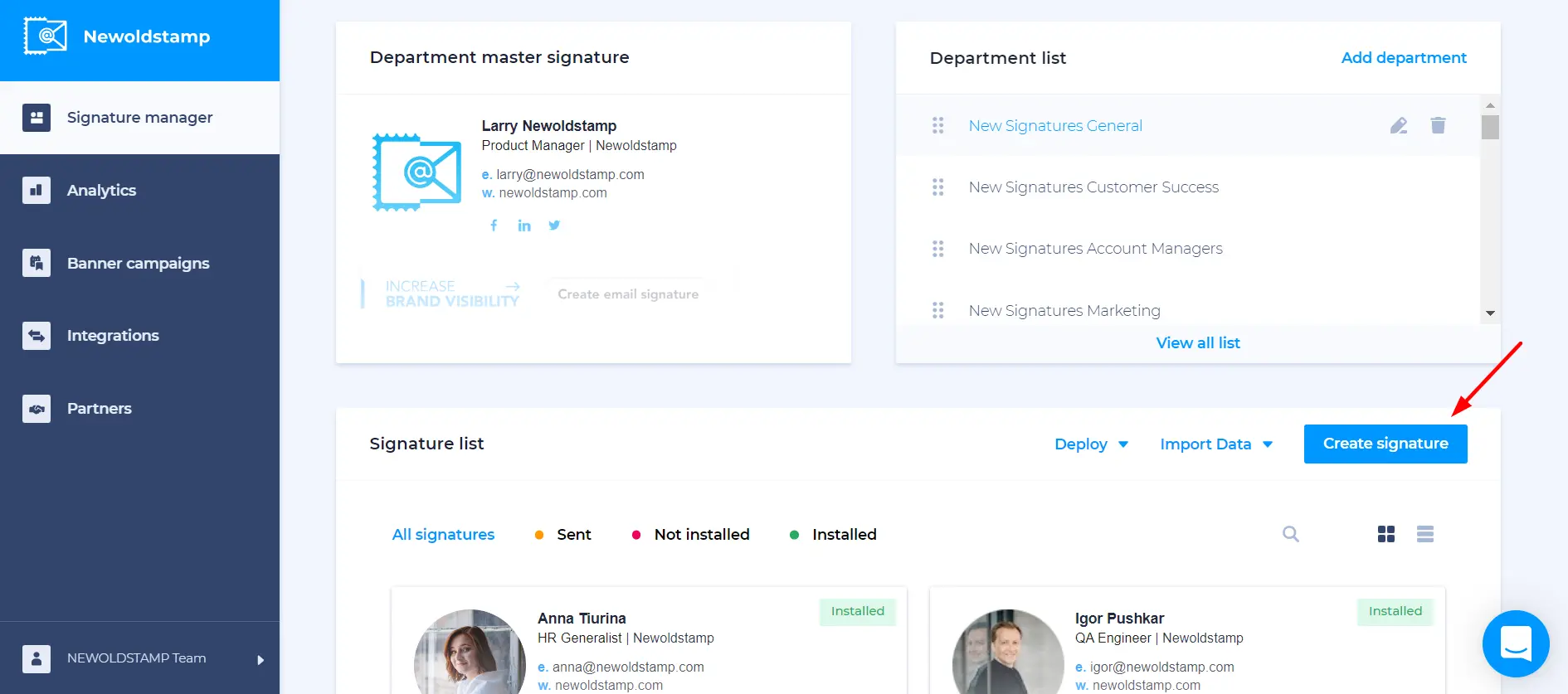Click drag handle of New Signatures Marketing
This screenshot has height=694, width=1568.
[x=938, y=310]
